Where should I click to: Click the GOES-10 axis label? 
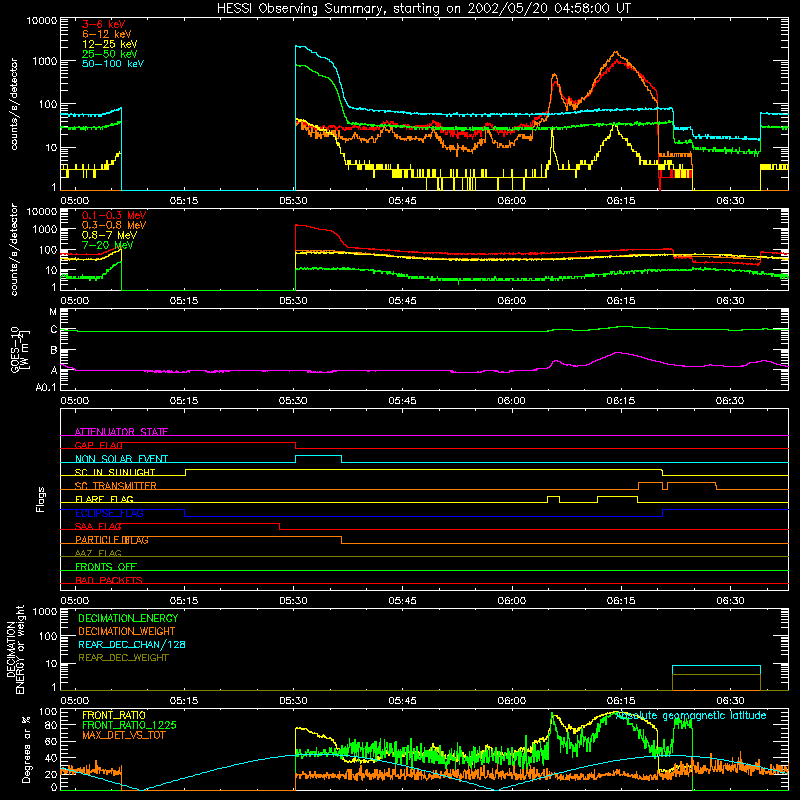pyautogui.click(x=20, y=351)
